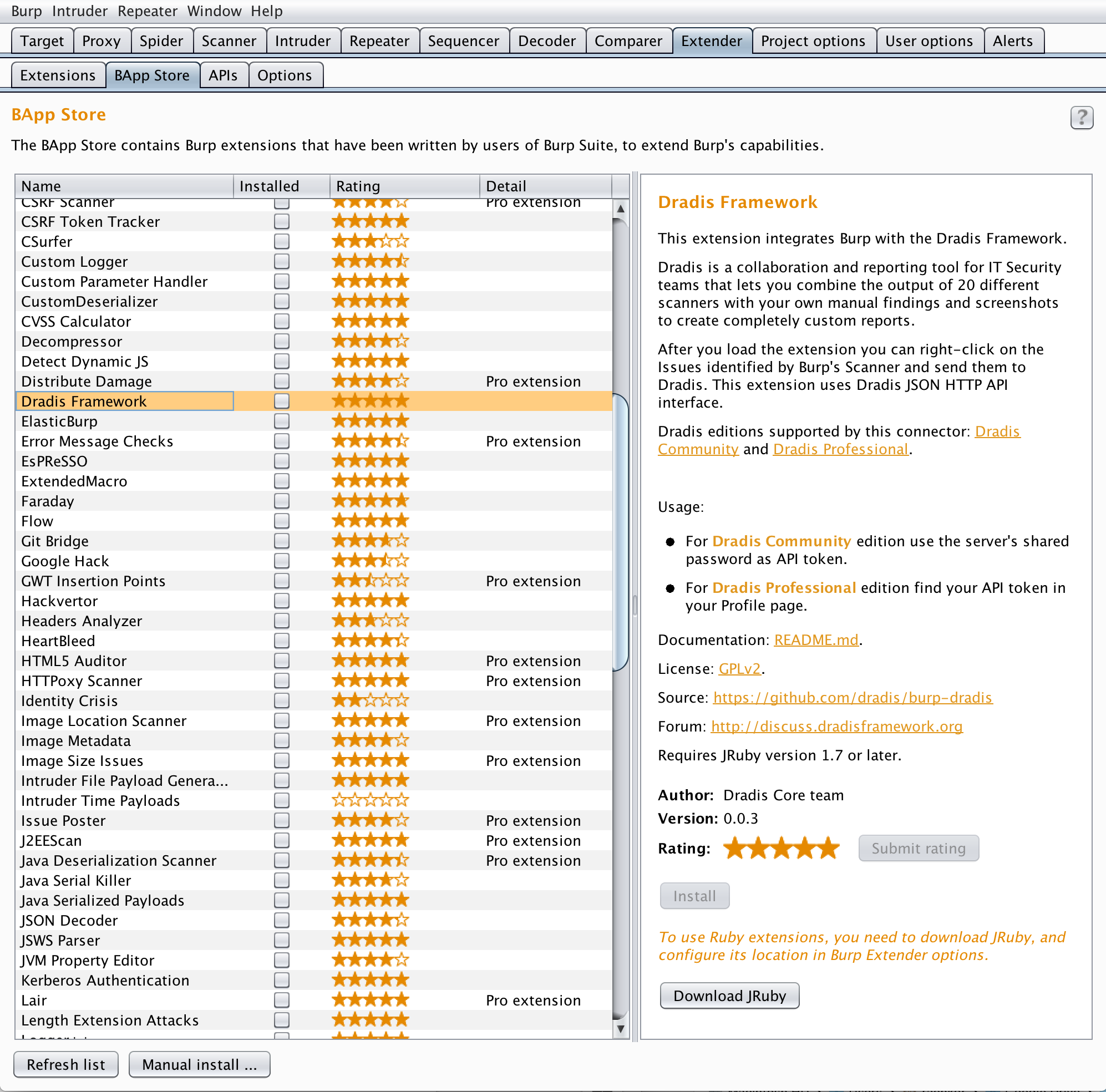Switch to the Proxy tab
The image size is (1106, 1092).
click(x=102, y=41)
